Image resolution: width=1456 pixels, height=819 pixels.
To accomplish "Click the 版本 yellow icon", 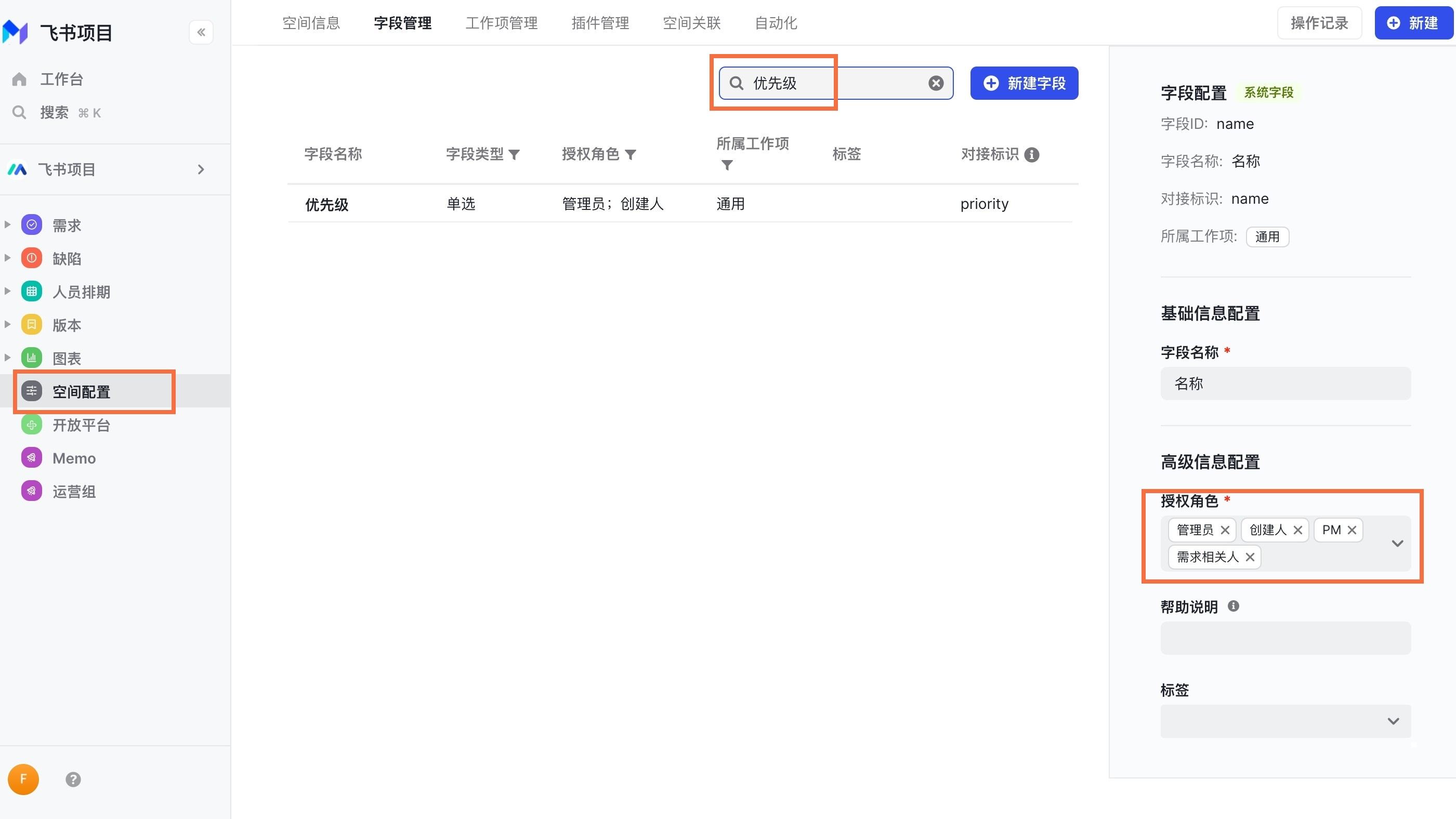I will coord(32,325).
